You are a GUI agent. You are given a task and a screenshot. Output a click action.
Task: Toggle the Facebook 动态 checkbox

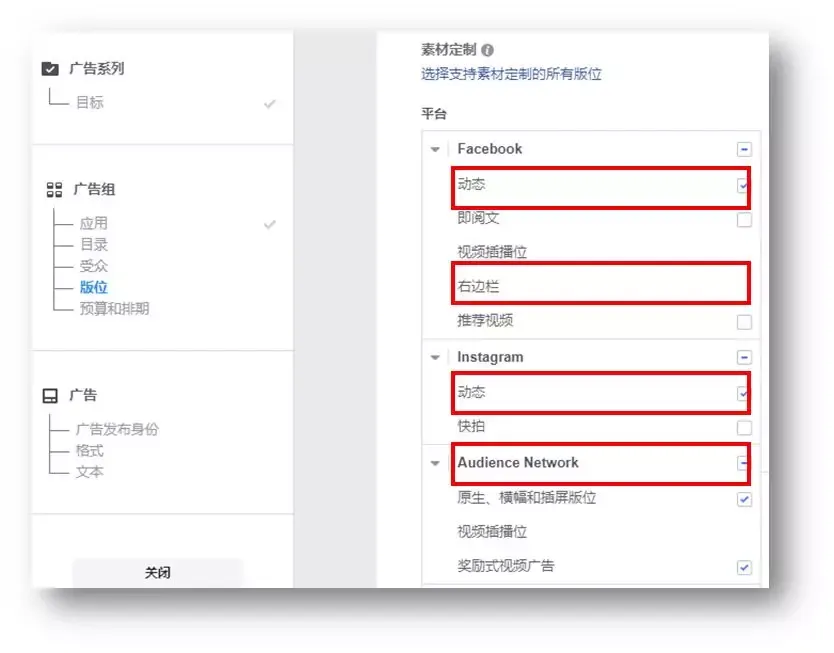point(743,186)
